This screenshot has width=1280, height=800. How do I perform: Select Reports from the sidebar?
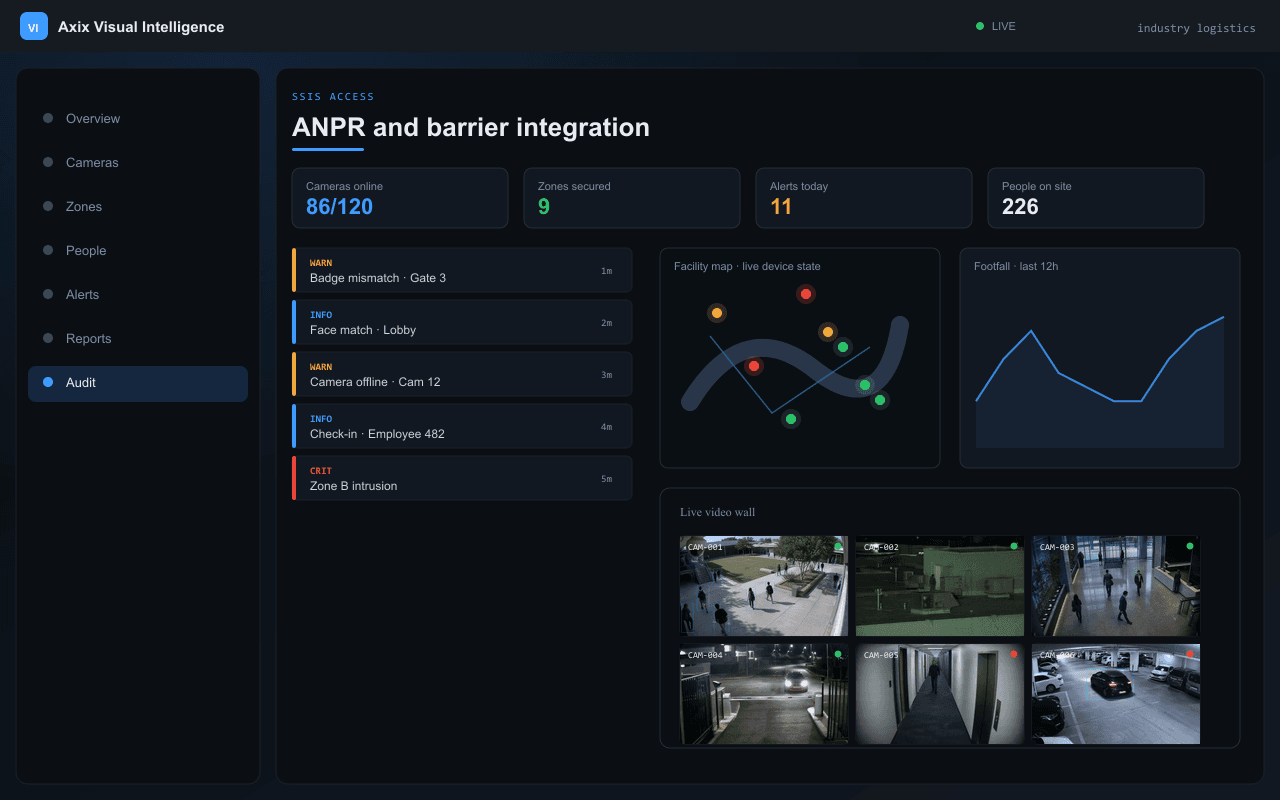tap(138, 338)
